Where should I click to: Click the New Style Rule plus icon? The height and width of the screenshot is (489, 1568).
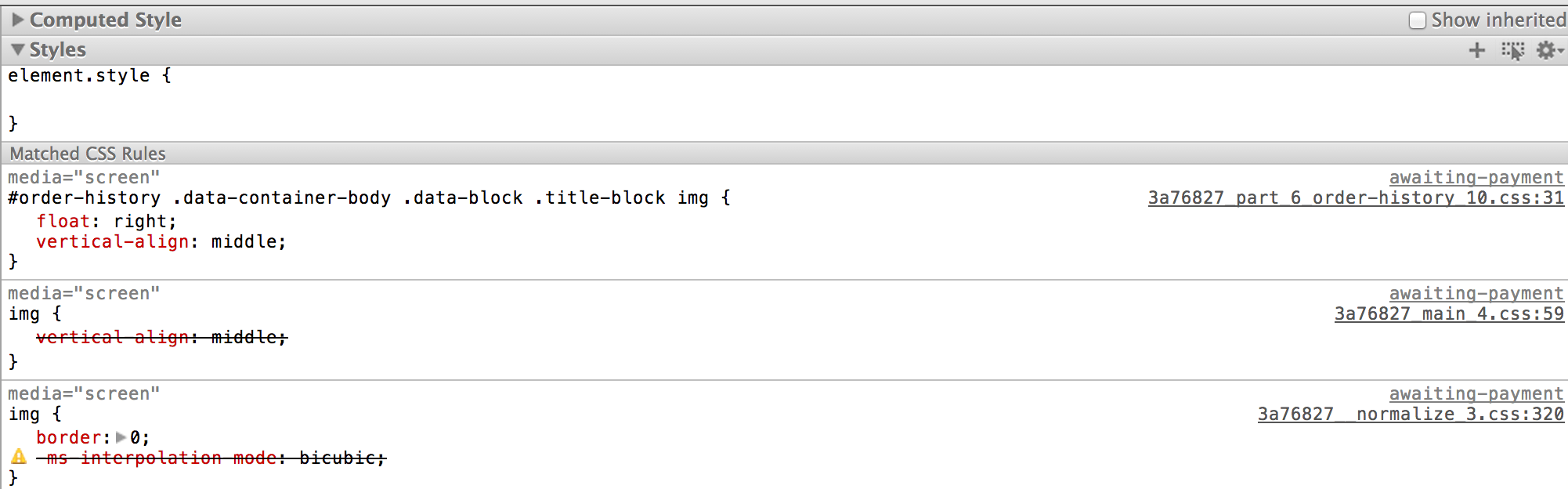pyautogui.click(x=1476, y=49)
